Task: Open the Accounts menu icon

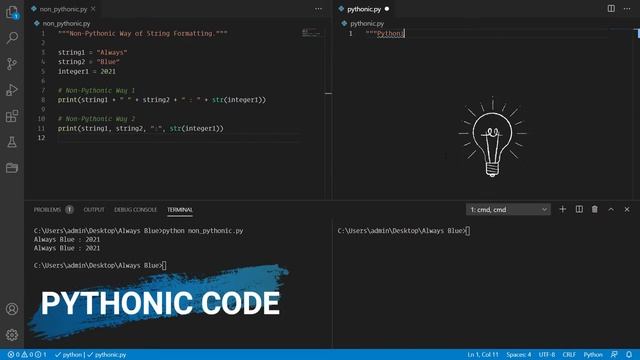Action: click(12, 309)
